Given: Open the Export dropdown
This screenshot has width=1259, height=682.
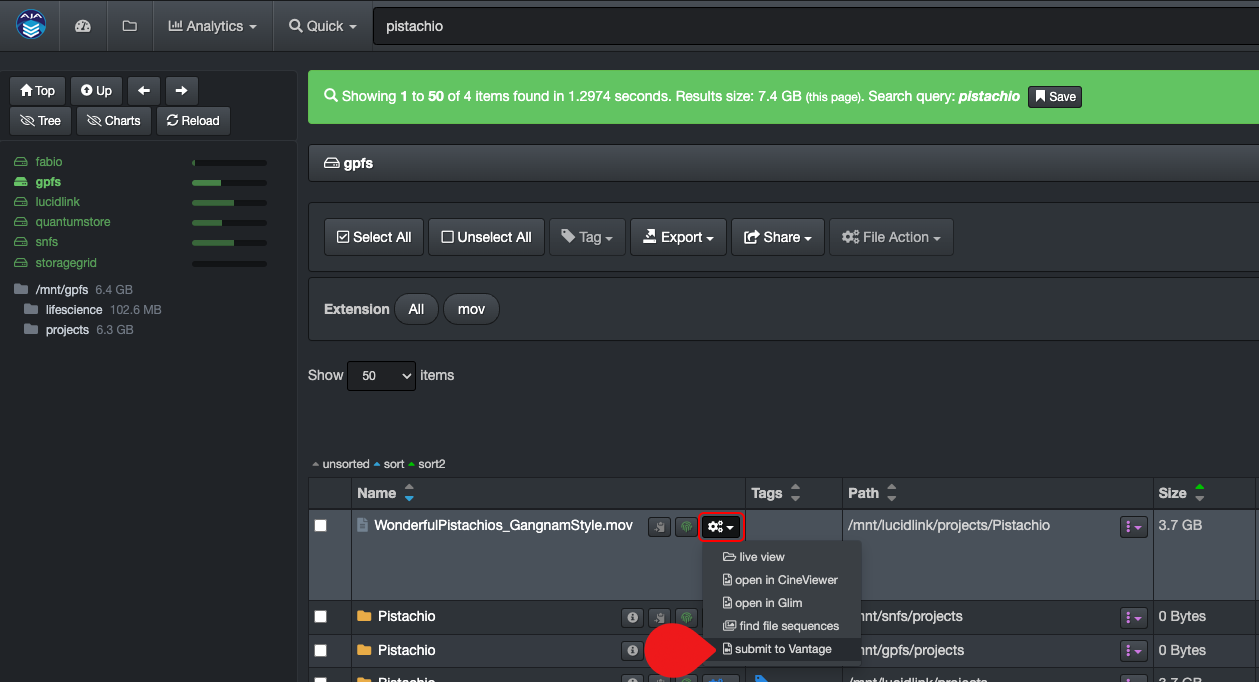Looking at the screenshot, I should click(x=678, y=237).
